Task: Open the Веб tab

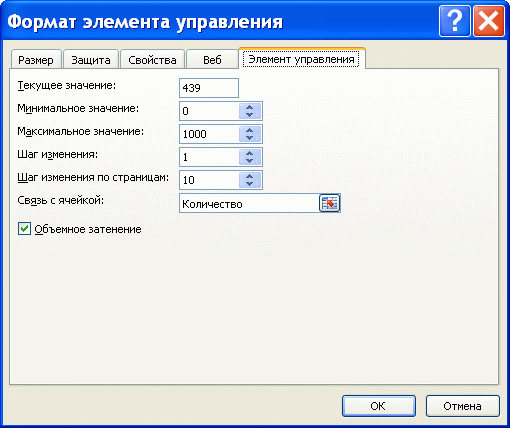Action: (212, 60)
